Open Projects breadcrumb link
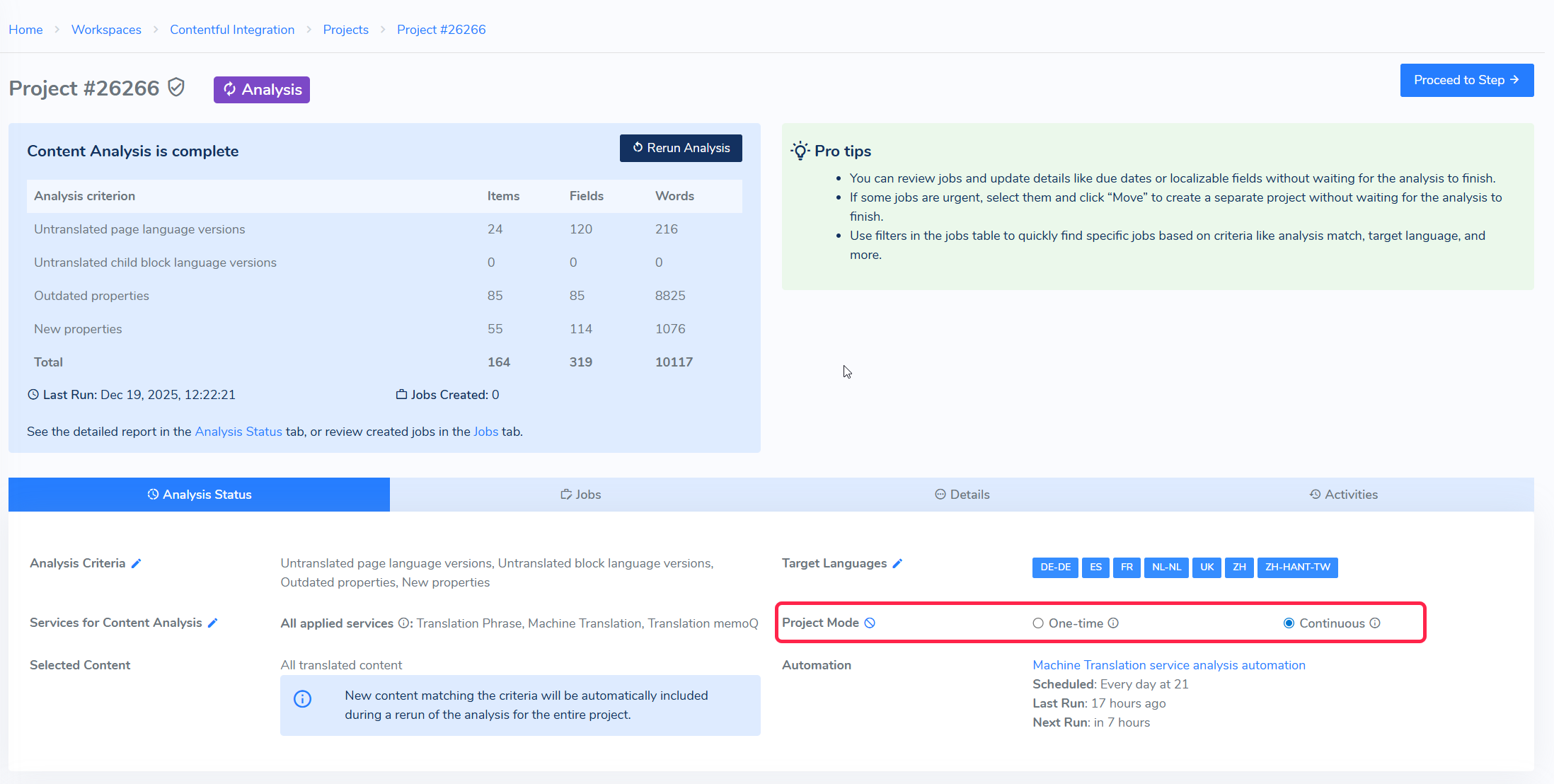 346,30
